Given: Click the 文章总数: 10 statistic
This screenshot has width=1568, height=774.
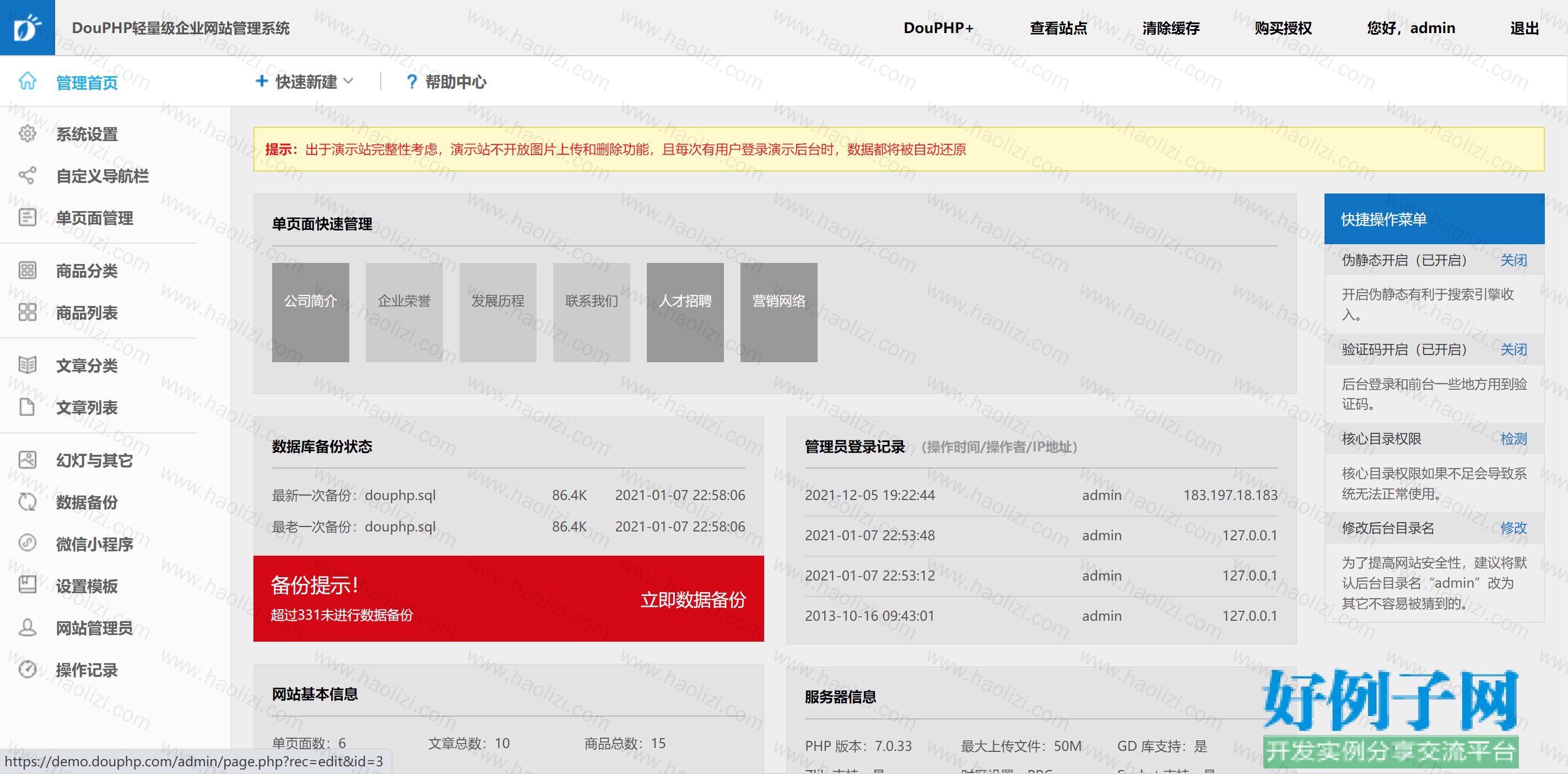Looking at the screenshot, I should pos(469,743).
